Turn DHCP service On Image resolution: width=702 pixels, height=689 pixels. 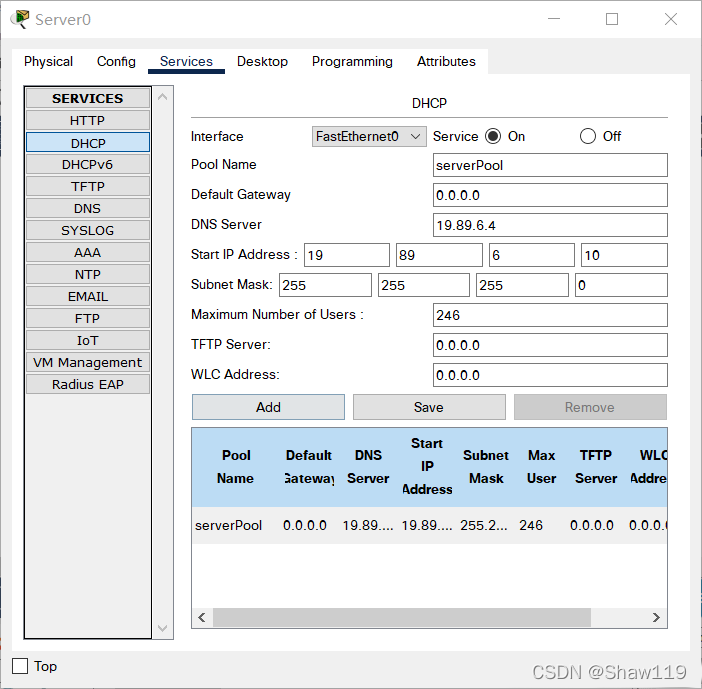coord(493,136)
